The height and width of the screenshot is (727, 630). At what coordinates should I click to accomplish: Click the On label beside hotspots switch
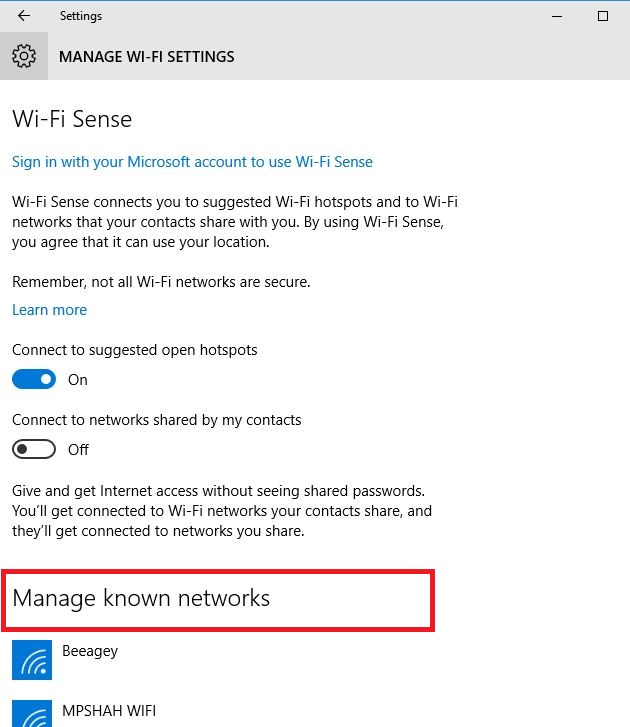(x=78, y=380)
